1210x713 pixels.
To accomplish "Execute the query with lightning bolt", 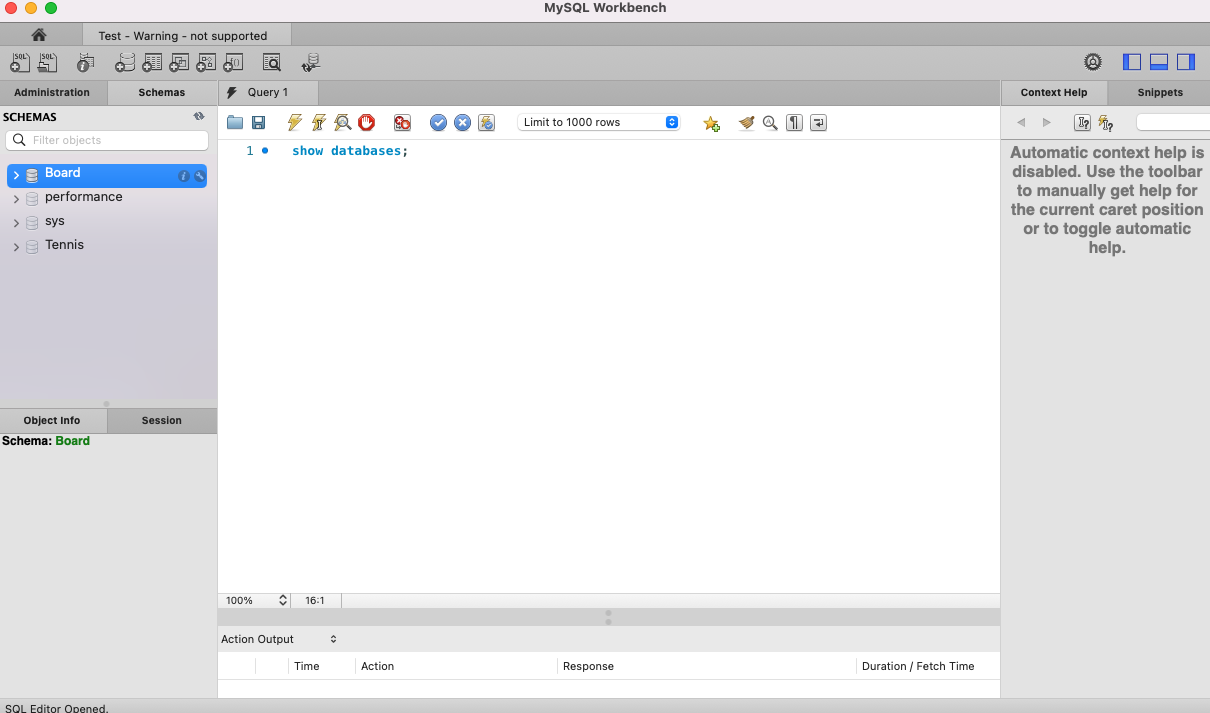I will coord(294,123).
